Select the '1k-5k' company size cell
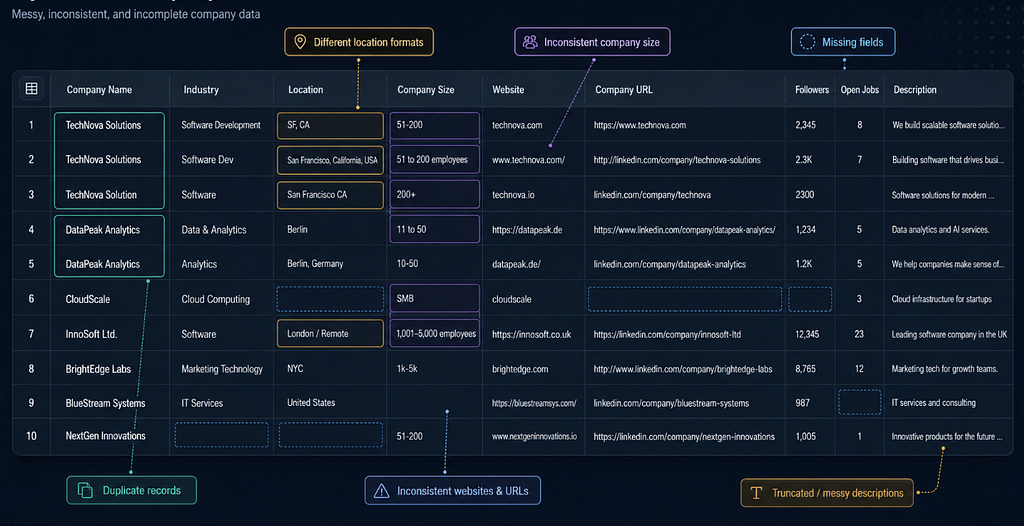This screenshot has height=526, width=1024. [407, 369]
